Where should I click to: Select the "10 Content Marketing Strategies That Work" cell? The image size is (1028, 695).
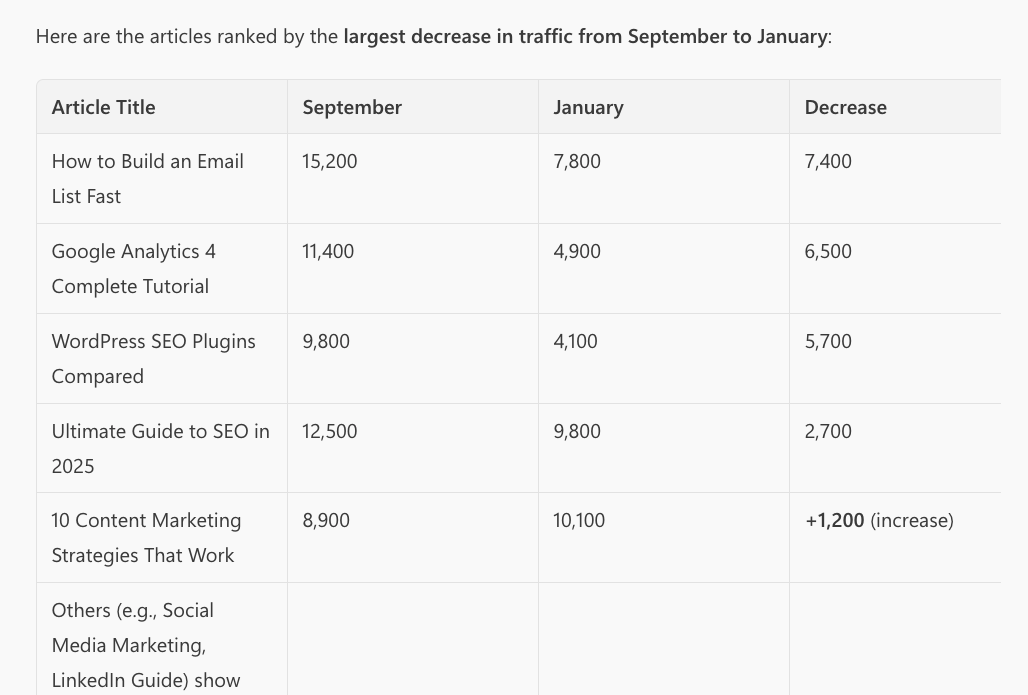point(146,538)
